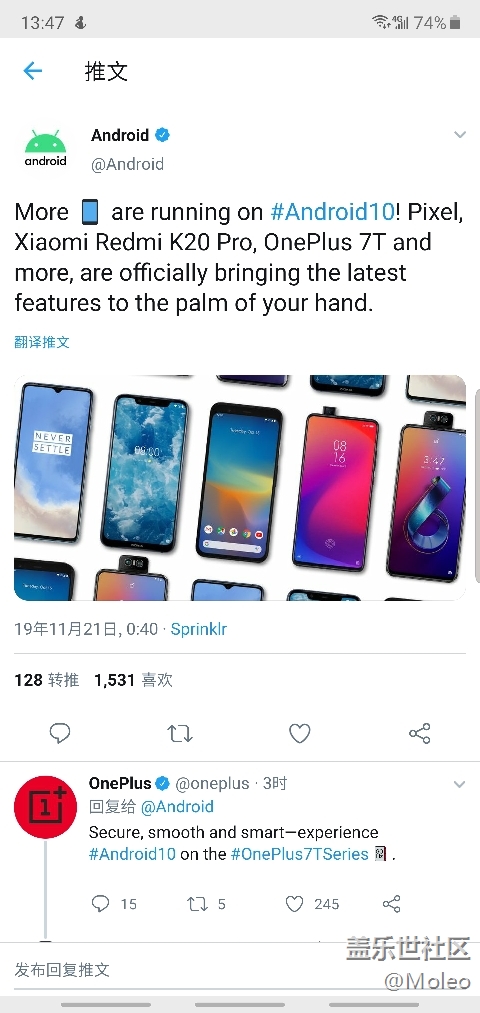Open the OnePlus reply options chevron
Viewport: 480px width, 1013px height.
pos(459,784)
